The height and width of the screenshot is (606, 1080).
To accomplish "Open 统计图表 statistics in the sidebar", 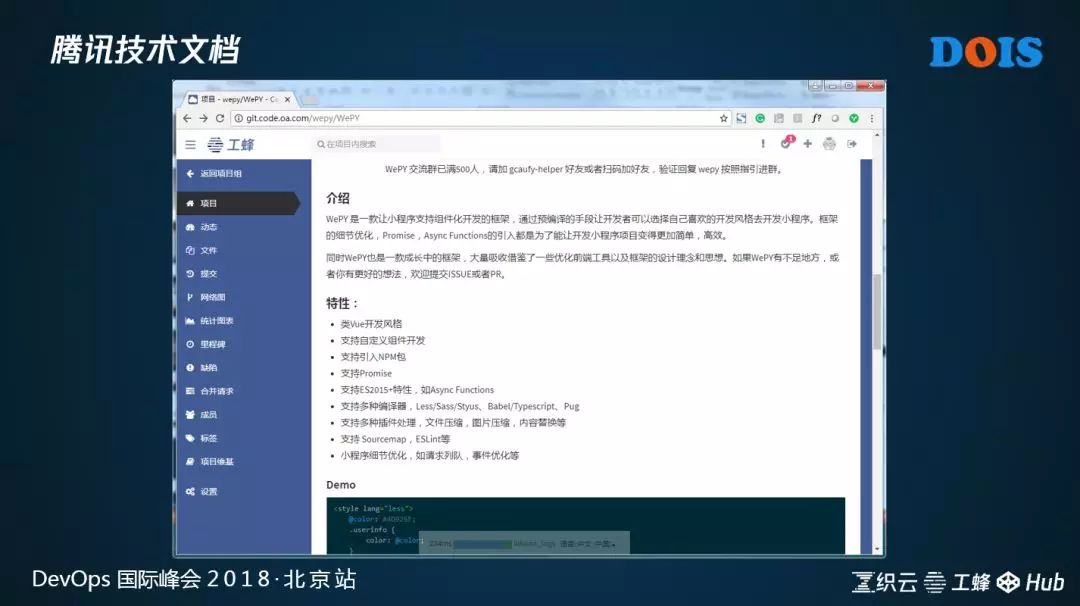I will (210, 320).
